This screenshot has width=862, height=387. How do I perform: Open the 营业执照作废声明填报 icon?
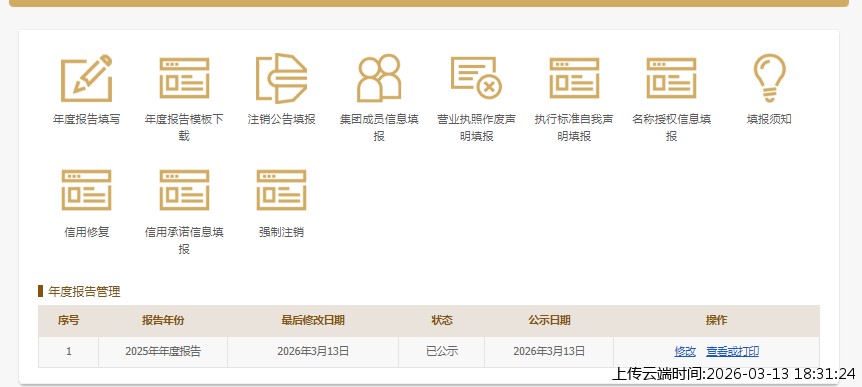(477, 78)
